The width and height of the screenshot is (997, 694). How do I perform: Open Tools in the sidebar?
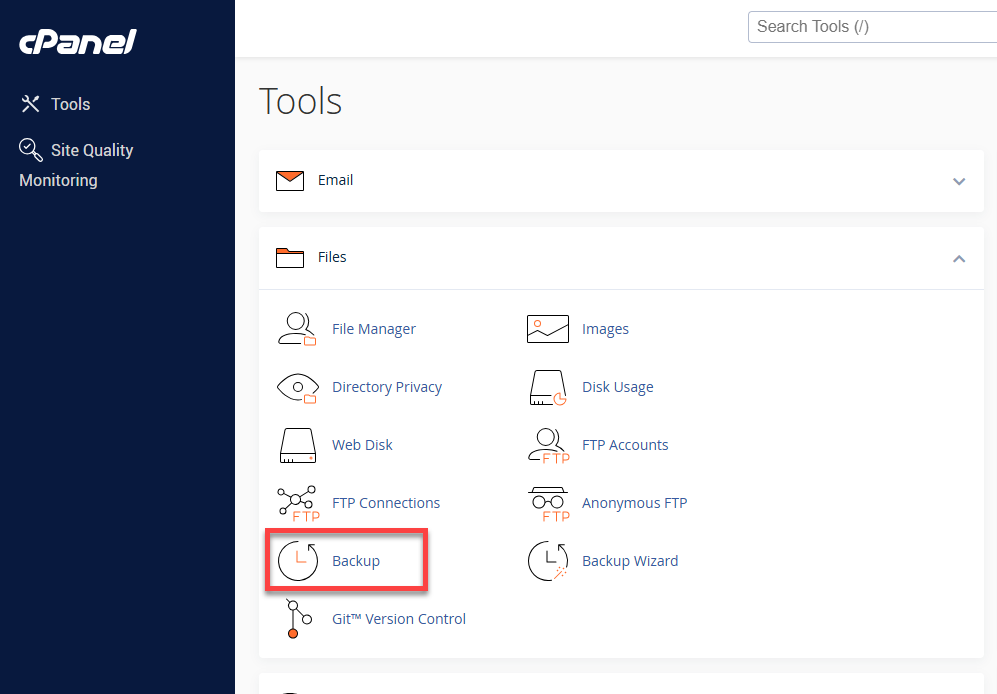(70, 104)
